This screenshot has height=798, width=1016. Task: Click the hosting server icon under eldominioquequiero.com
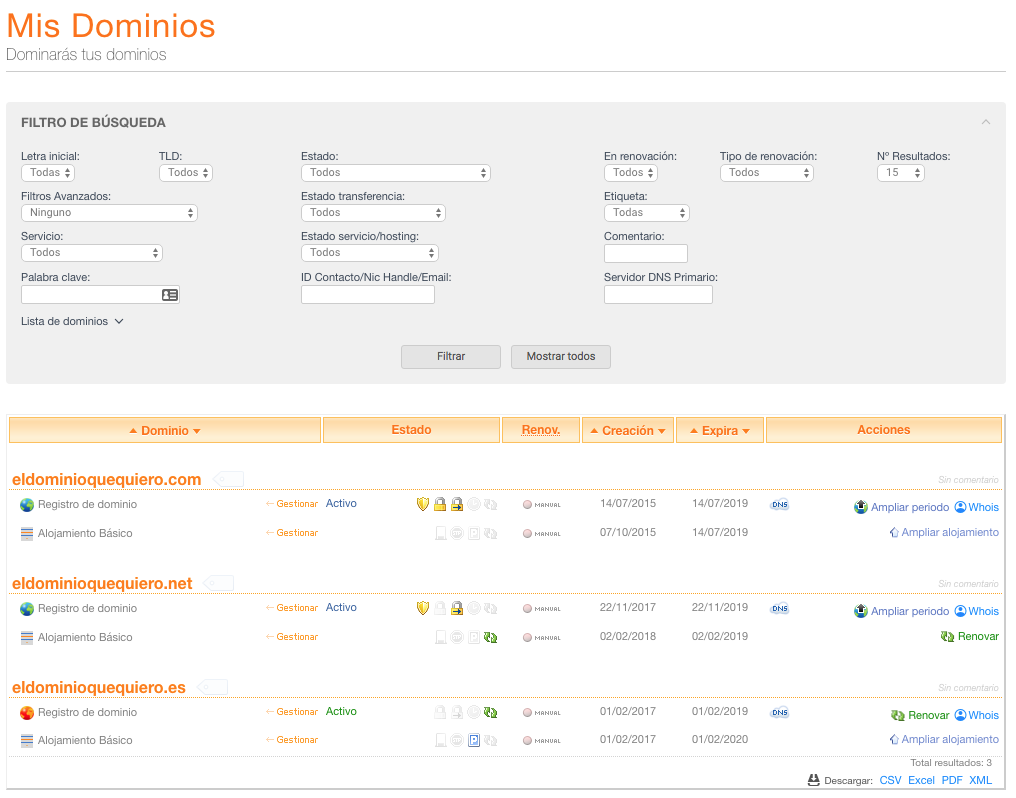tap(27, 534)
